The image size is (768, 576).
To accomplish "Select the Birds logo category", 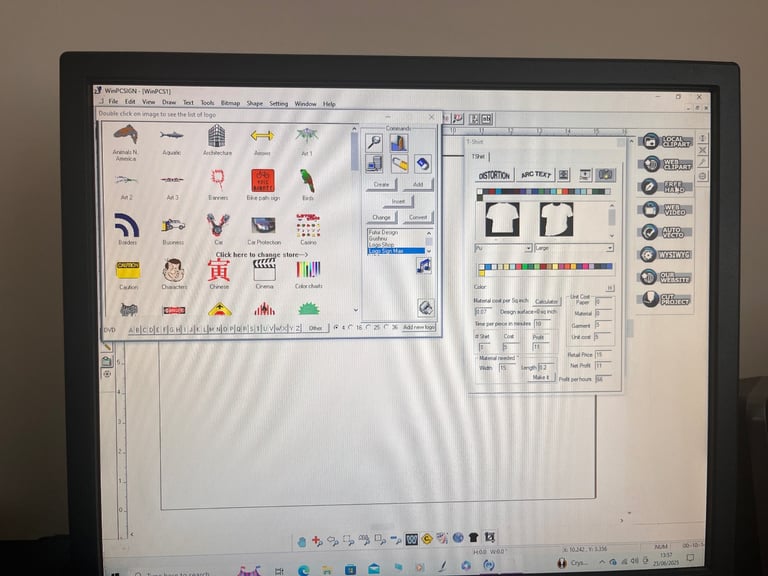I will [x=308, y=185].
